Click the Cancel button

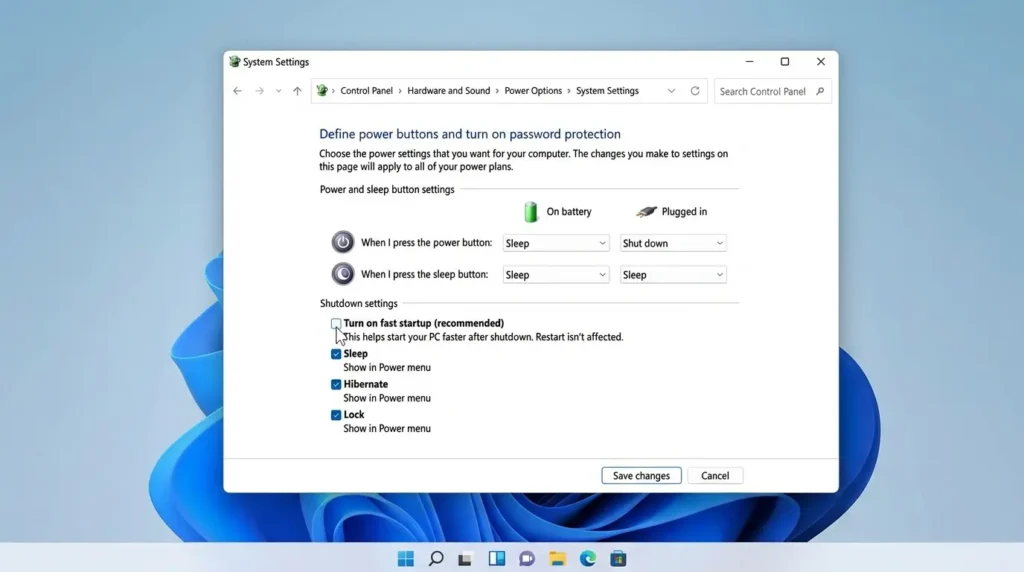715,475
